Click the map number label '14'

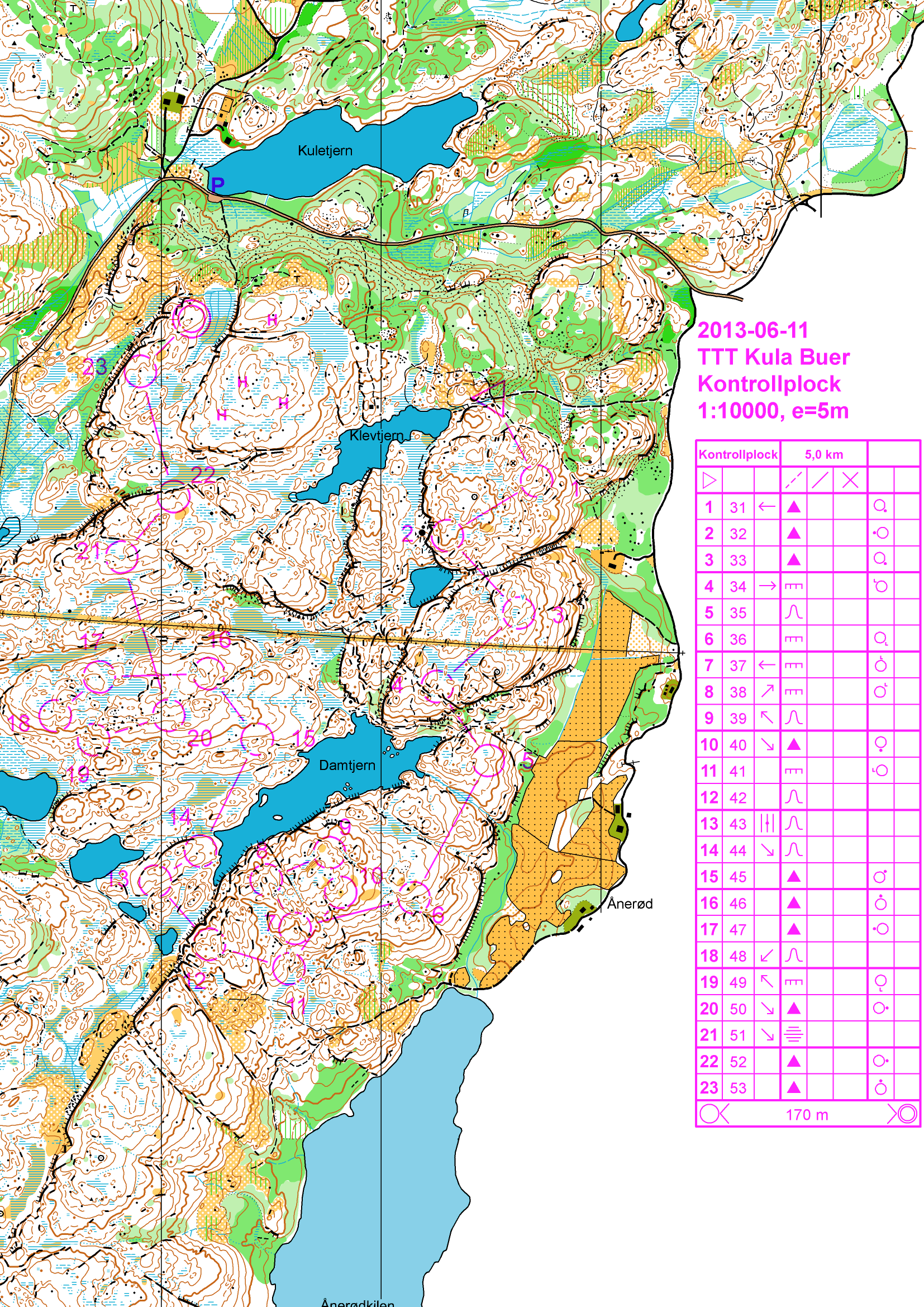point(180,818)
